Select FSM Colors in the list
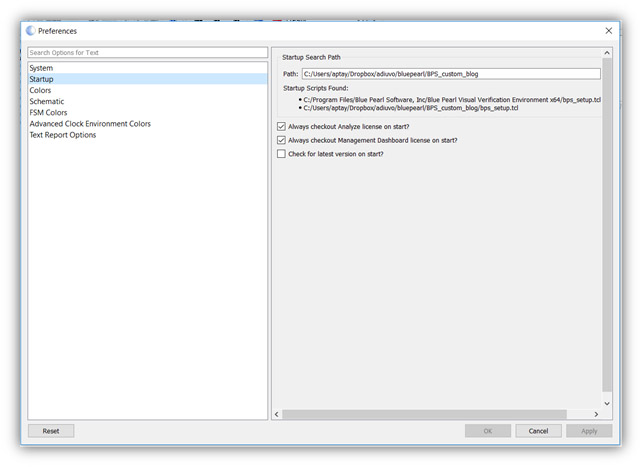Screen dimensions: 642x467 49,113
